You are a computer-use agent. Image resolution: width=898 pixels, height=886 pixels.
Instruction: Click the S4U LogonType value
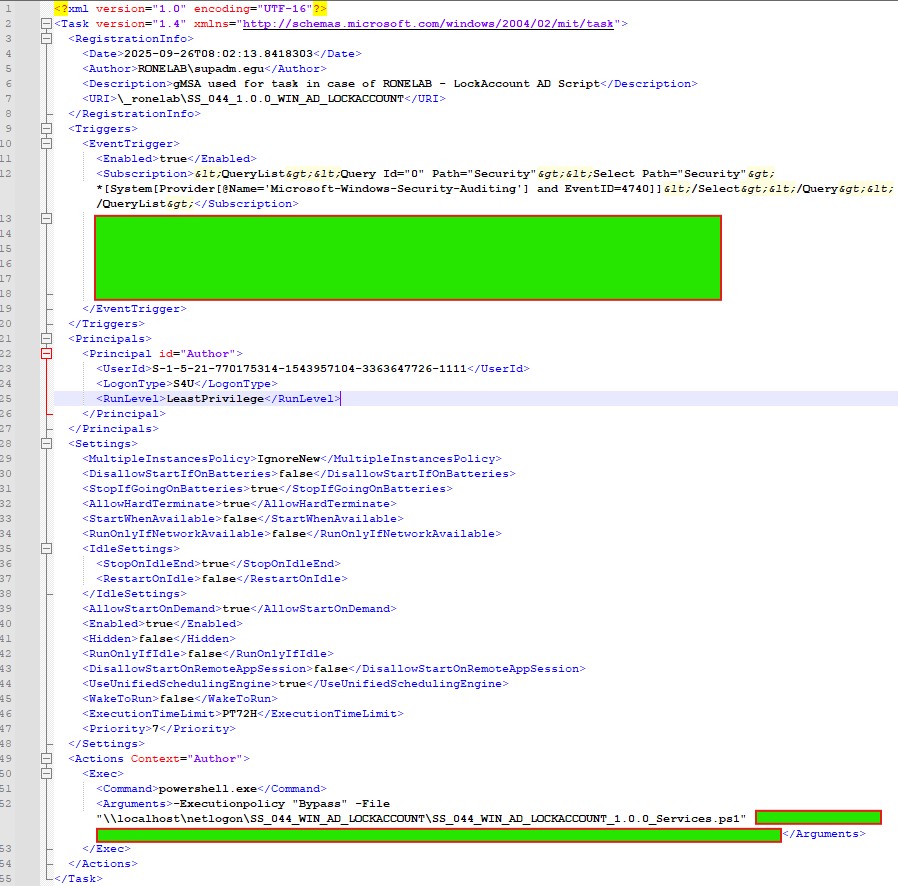[x=158, y=383]
